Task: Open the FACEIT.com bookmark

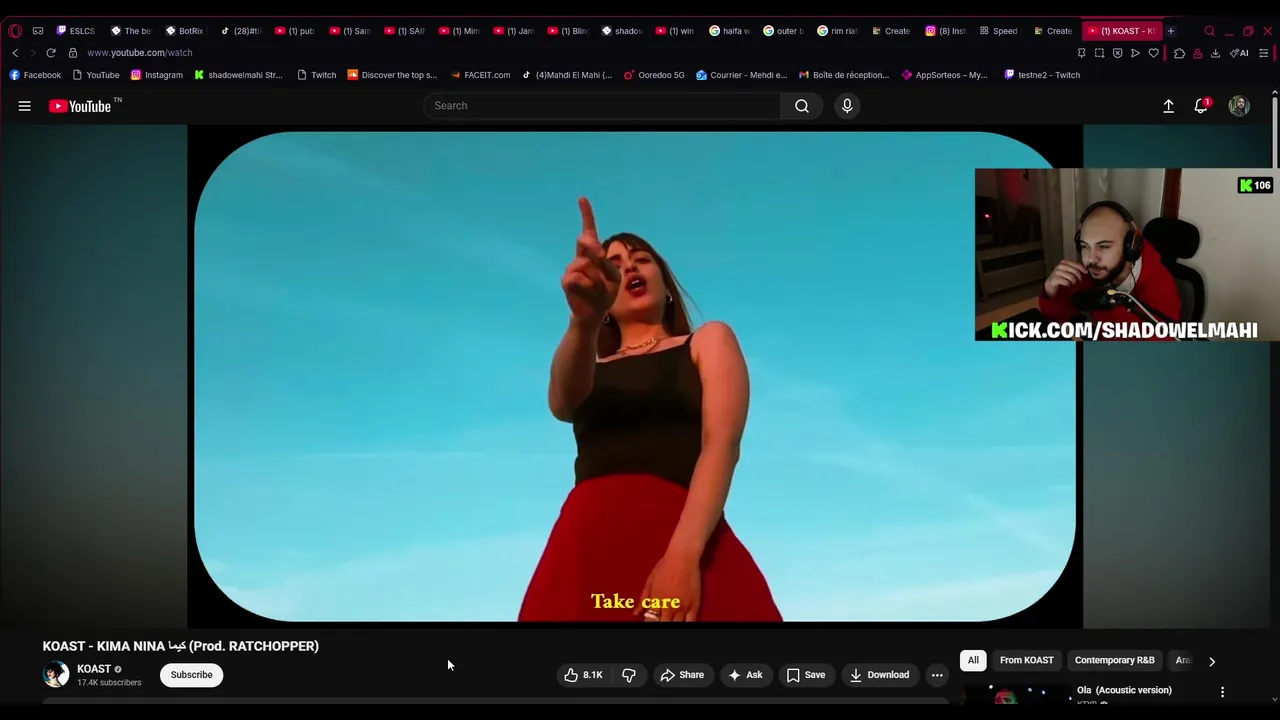Action: point(480,75)
